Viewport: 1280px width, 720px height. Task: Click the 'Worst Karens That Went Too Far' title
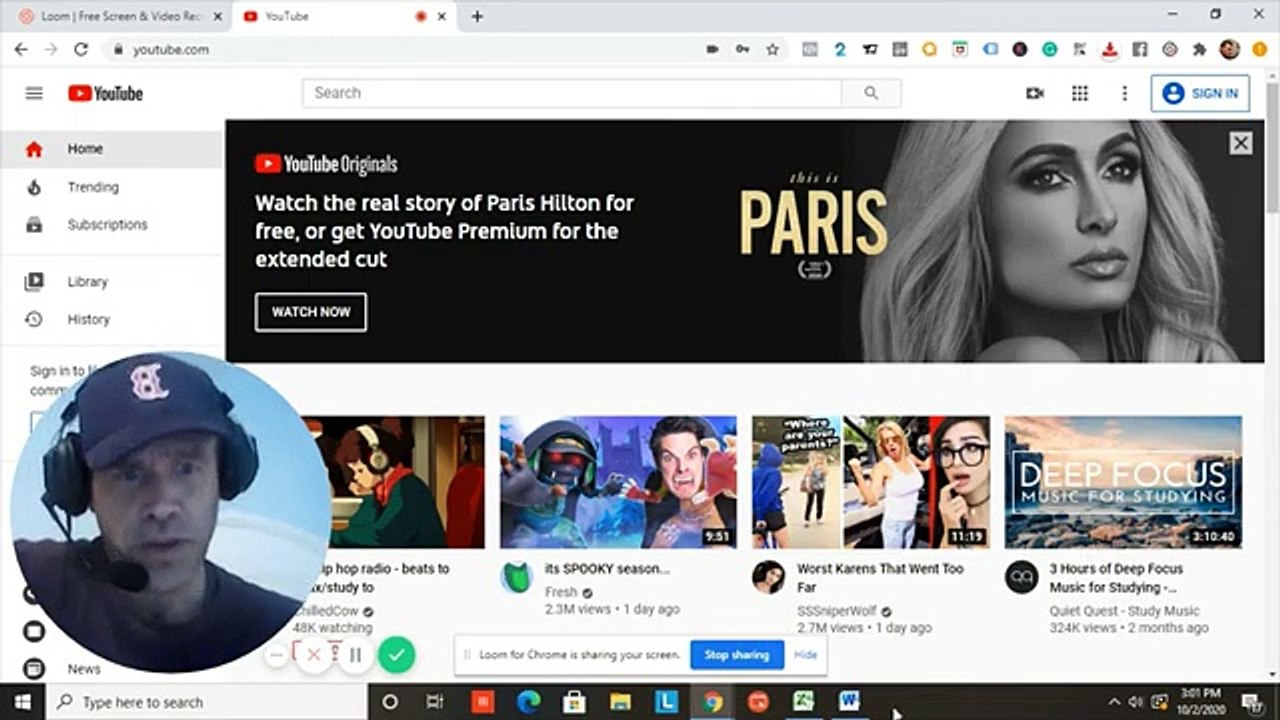tap(880, 578)
